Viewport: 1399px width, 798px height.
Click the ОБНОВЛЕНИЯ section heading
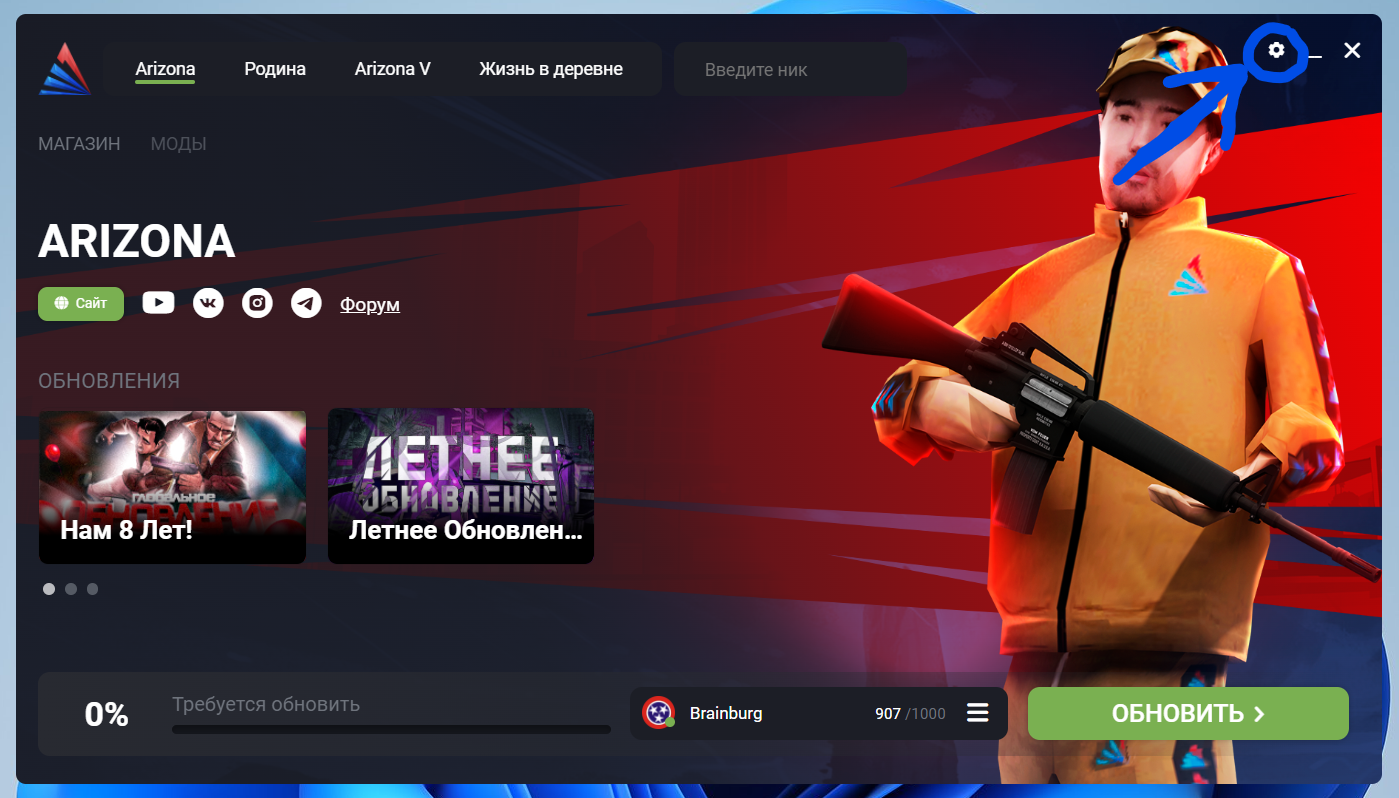point(109,381)
